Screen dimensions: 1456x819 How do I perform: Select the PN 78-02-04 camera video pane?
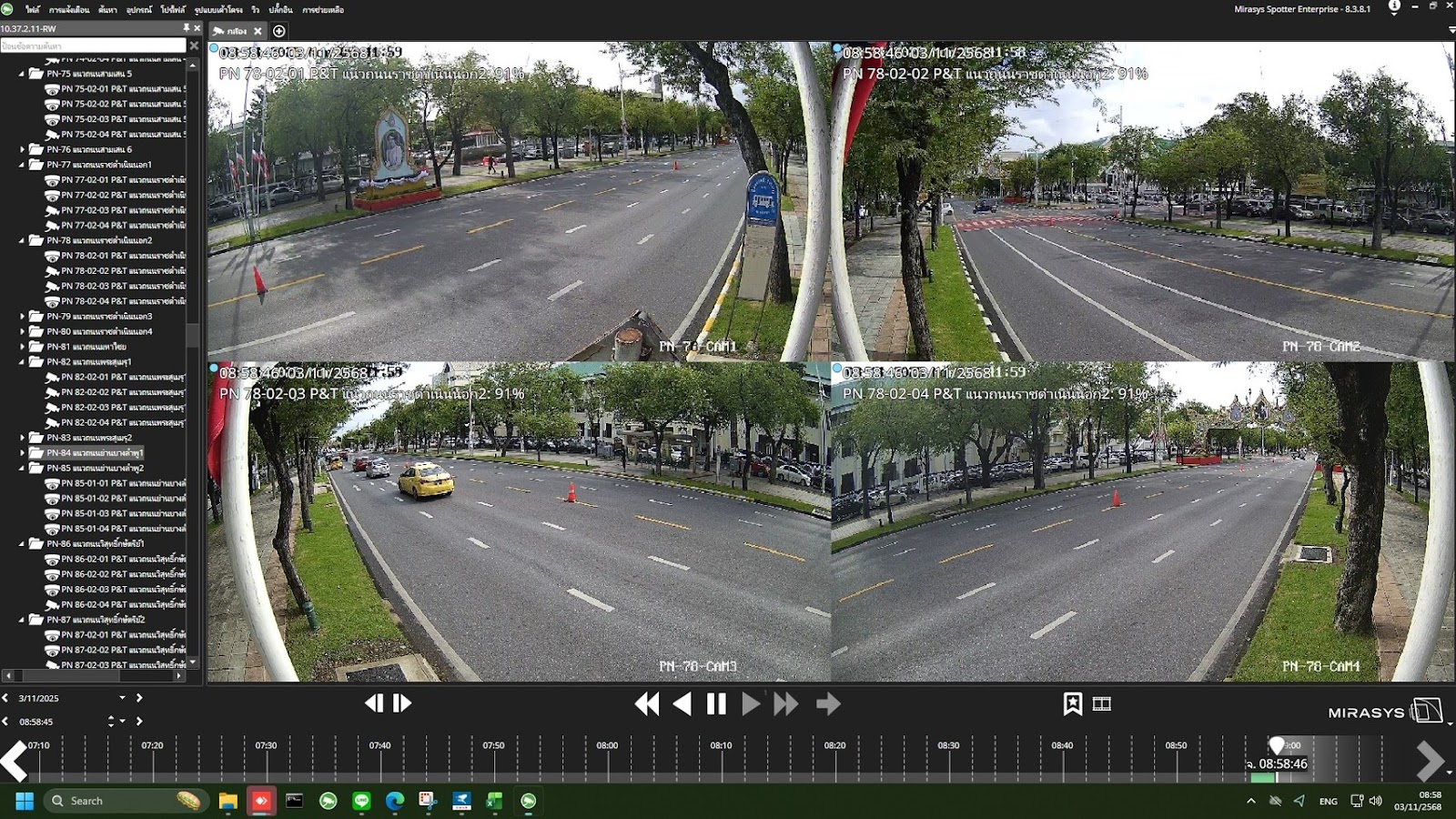pyautogui.click(x=1143, y=521)
